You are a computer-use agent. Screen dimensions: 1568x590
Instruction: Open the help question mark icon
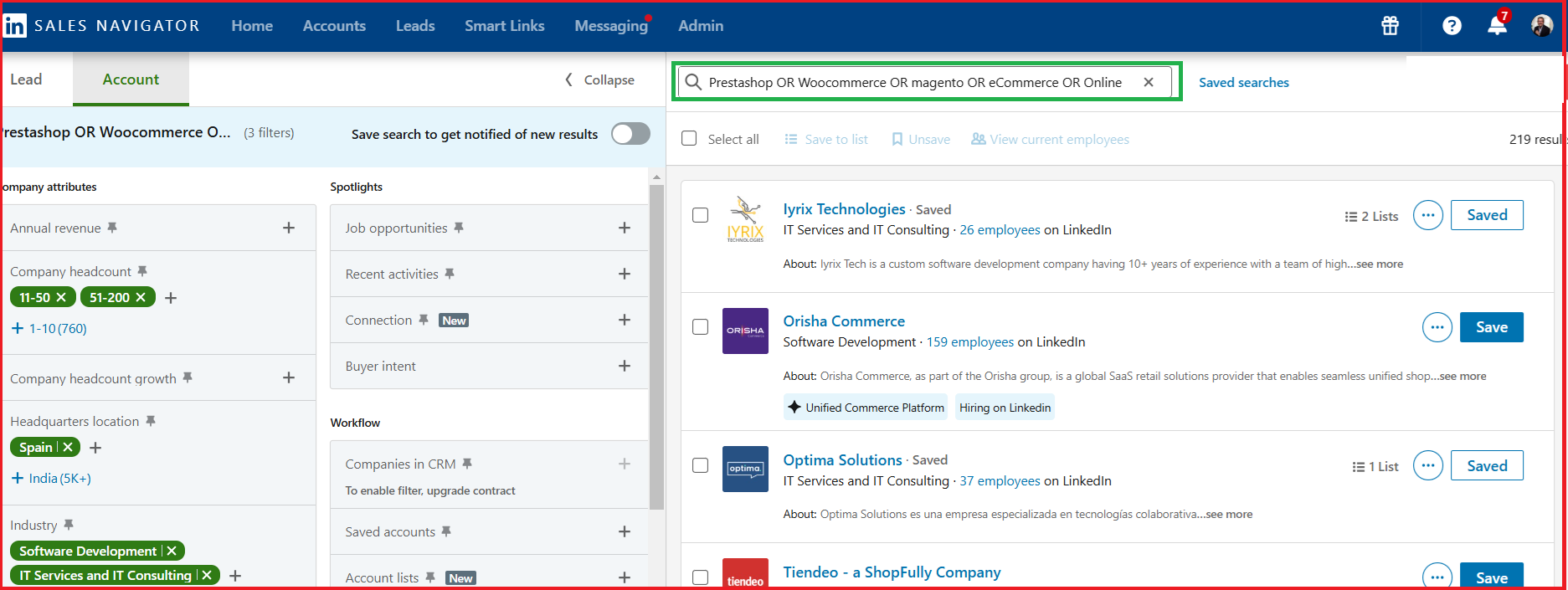pyautogui.click(x=1452, y=26)
